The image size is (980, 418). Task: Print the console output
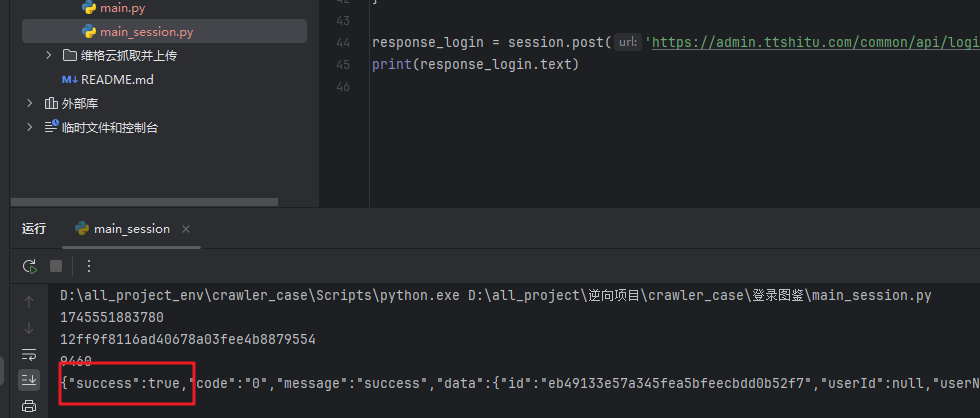[29, 405]
